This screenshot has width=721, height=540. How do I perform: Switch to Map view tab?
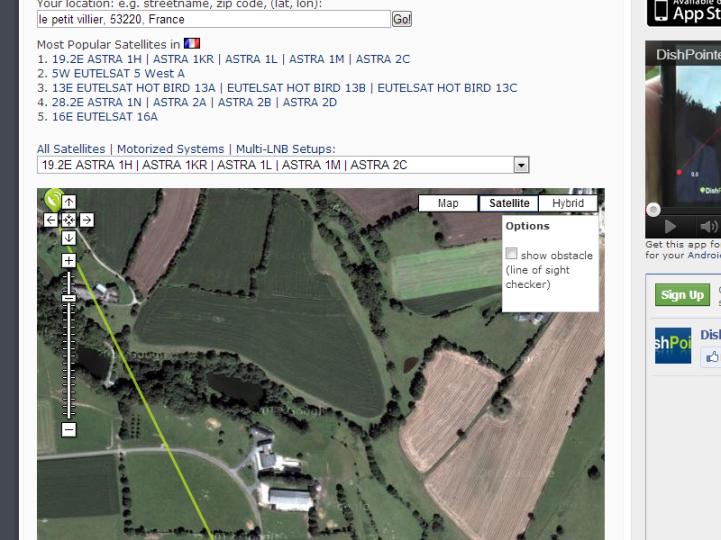coord(448,203)
